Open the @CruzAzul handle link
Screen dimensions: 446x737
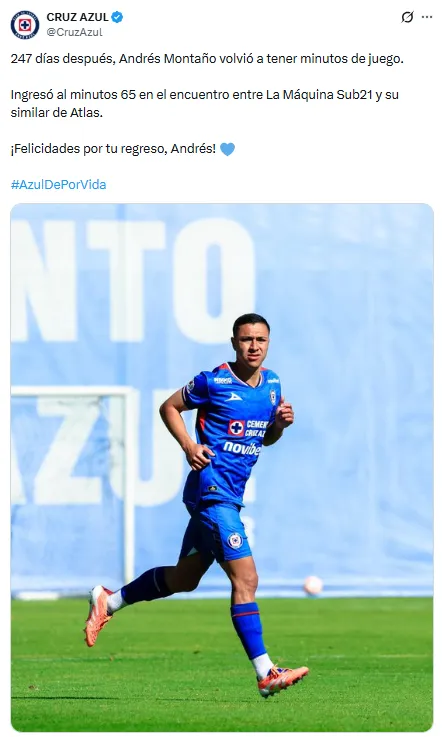tap(74, 32)
